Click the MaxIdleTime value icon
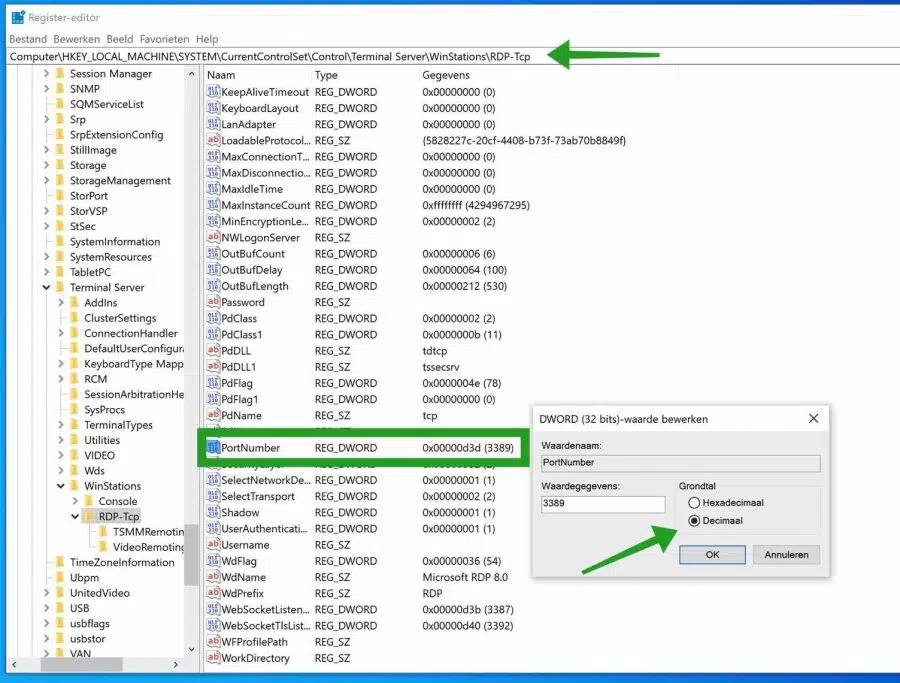 (x=213, y=189)
